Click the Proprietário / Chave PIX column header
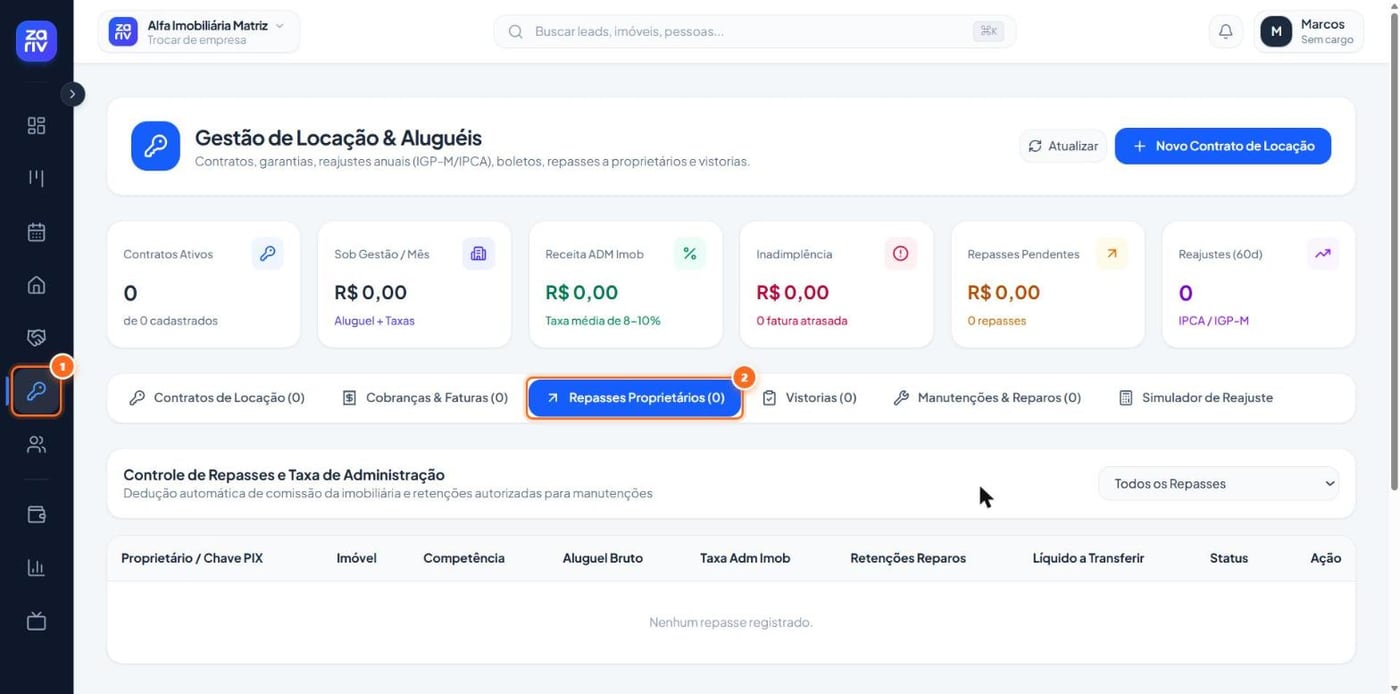 [x=192, y=558]
